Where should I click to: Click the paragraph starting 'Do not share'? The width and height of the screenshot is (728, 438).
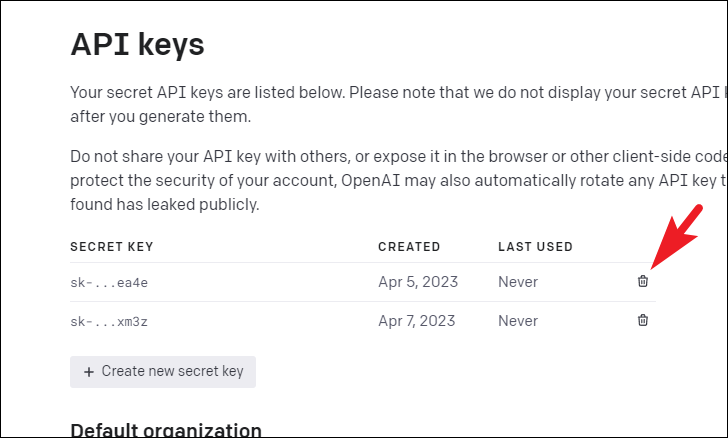(x=390, y=181)
